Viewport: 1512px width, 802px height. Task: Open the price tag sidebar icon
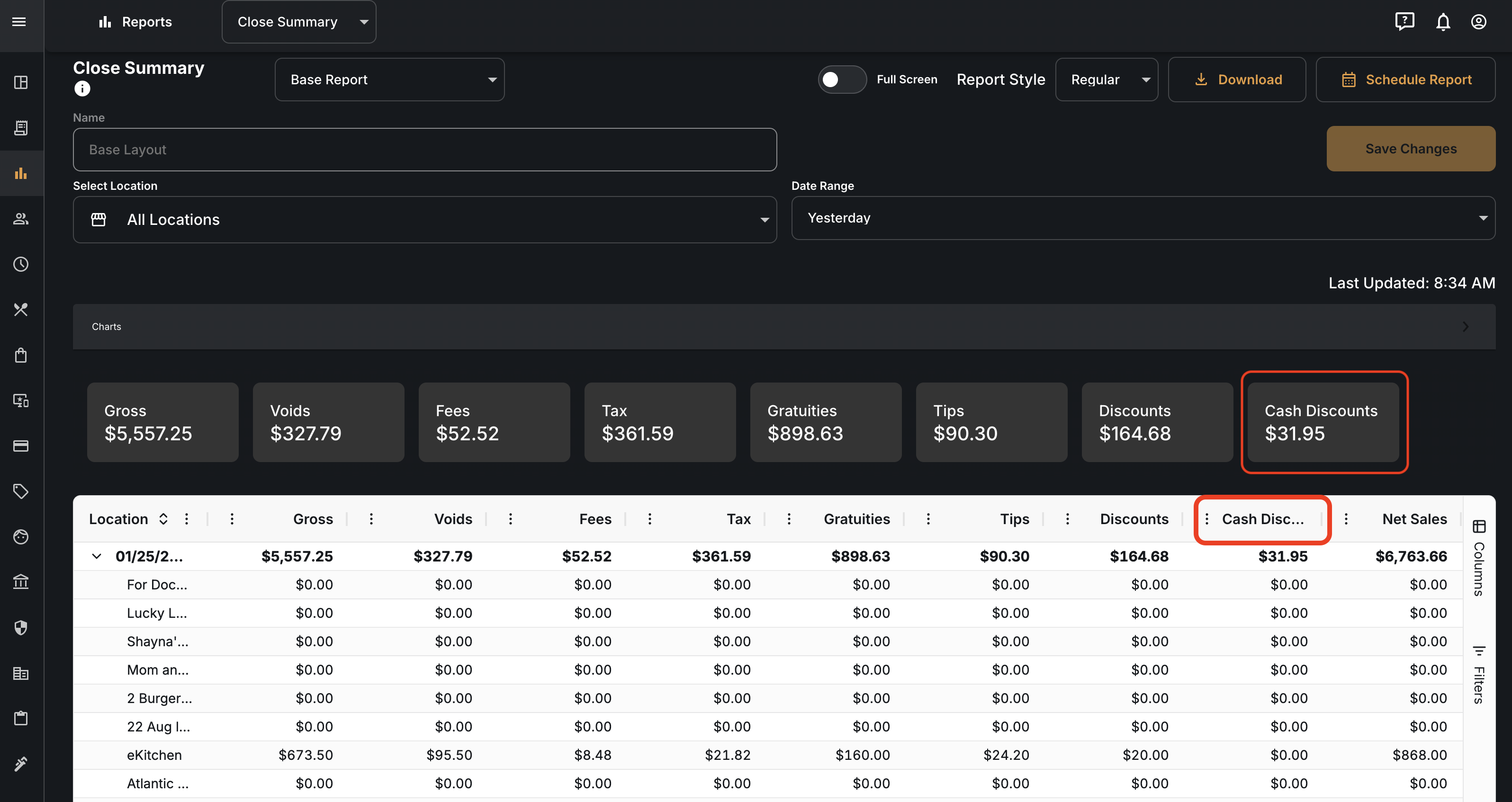[21, 491]
